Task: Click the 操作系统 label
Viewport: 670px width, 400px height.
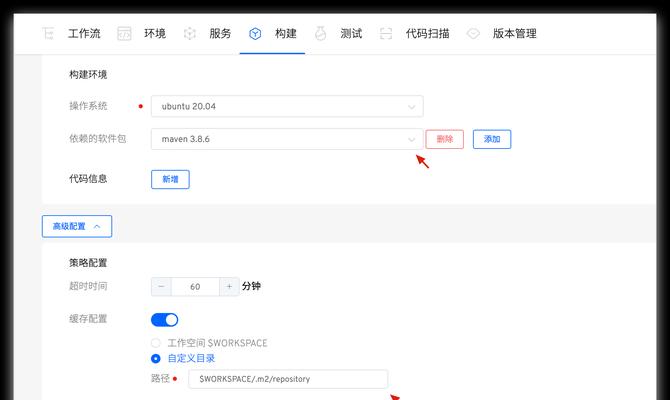Action: pos(88,106)
